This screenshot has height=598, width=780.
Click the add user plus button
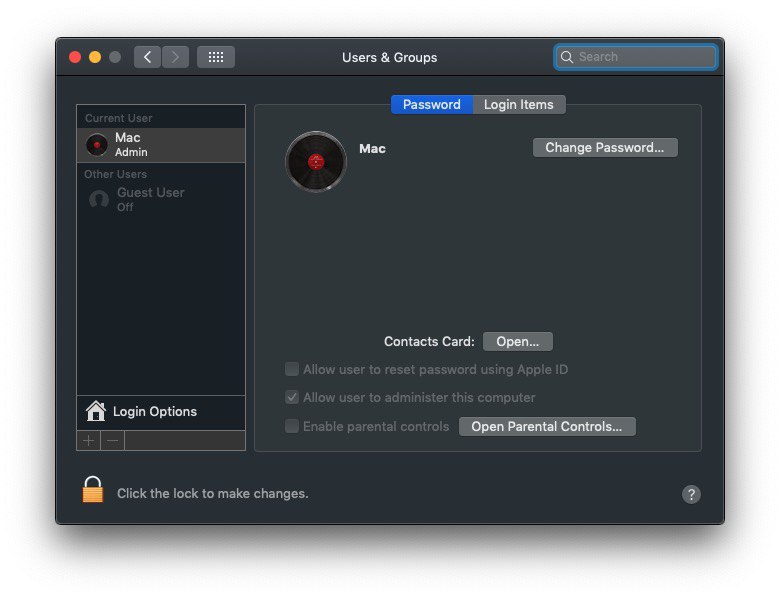click(x=89, y=440)
